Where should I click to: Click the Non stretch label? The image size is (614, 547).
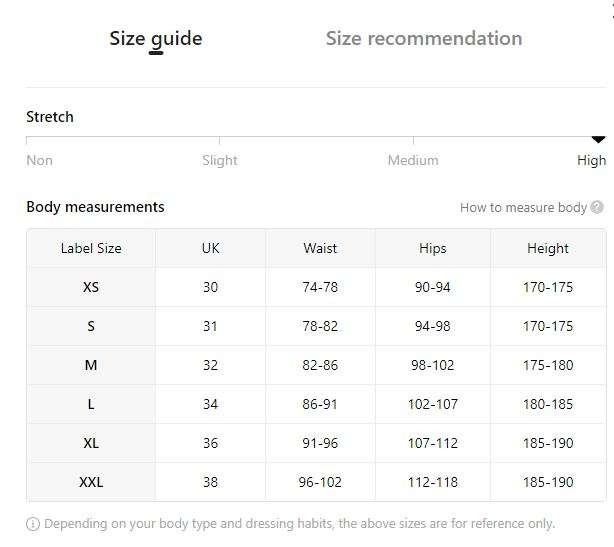pos(40,160)
